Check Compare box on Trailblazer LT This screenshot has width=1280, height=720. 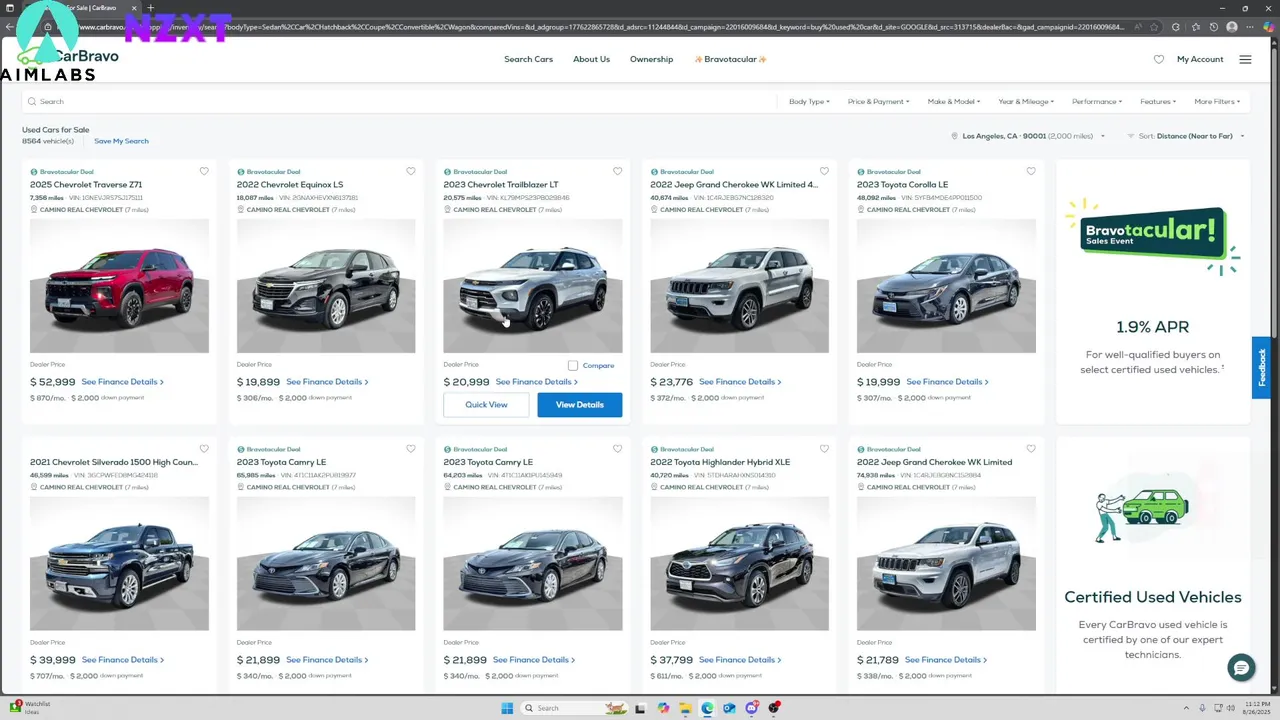click(x=573, y=366)
